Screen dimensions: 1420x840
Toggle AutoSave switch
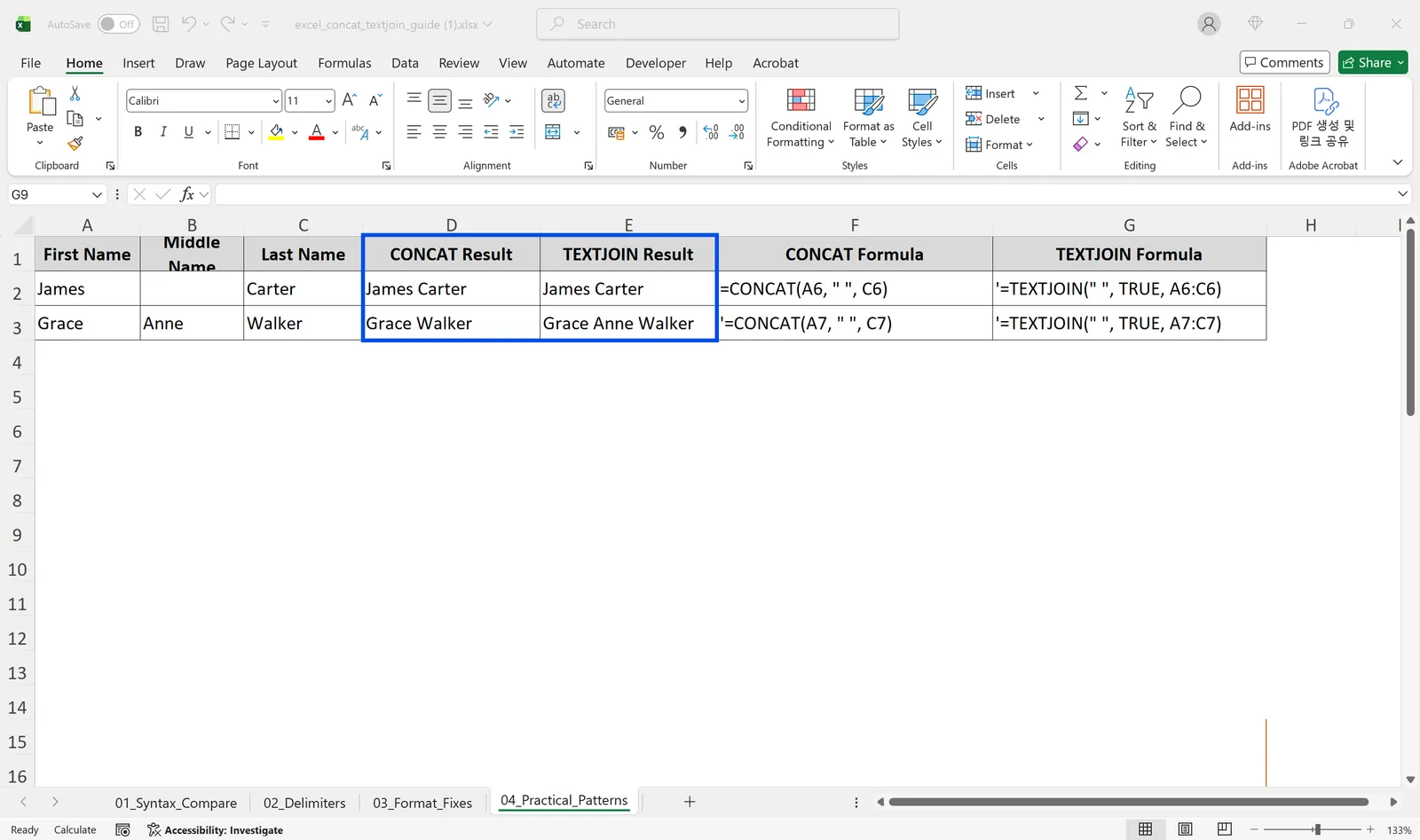[118, 24]
